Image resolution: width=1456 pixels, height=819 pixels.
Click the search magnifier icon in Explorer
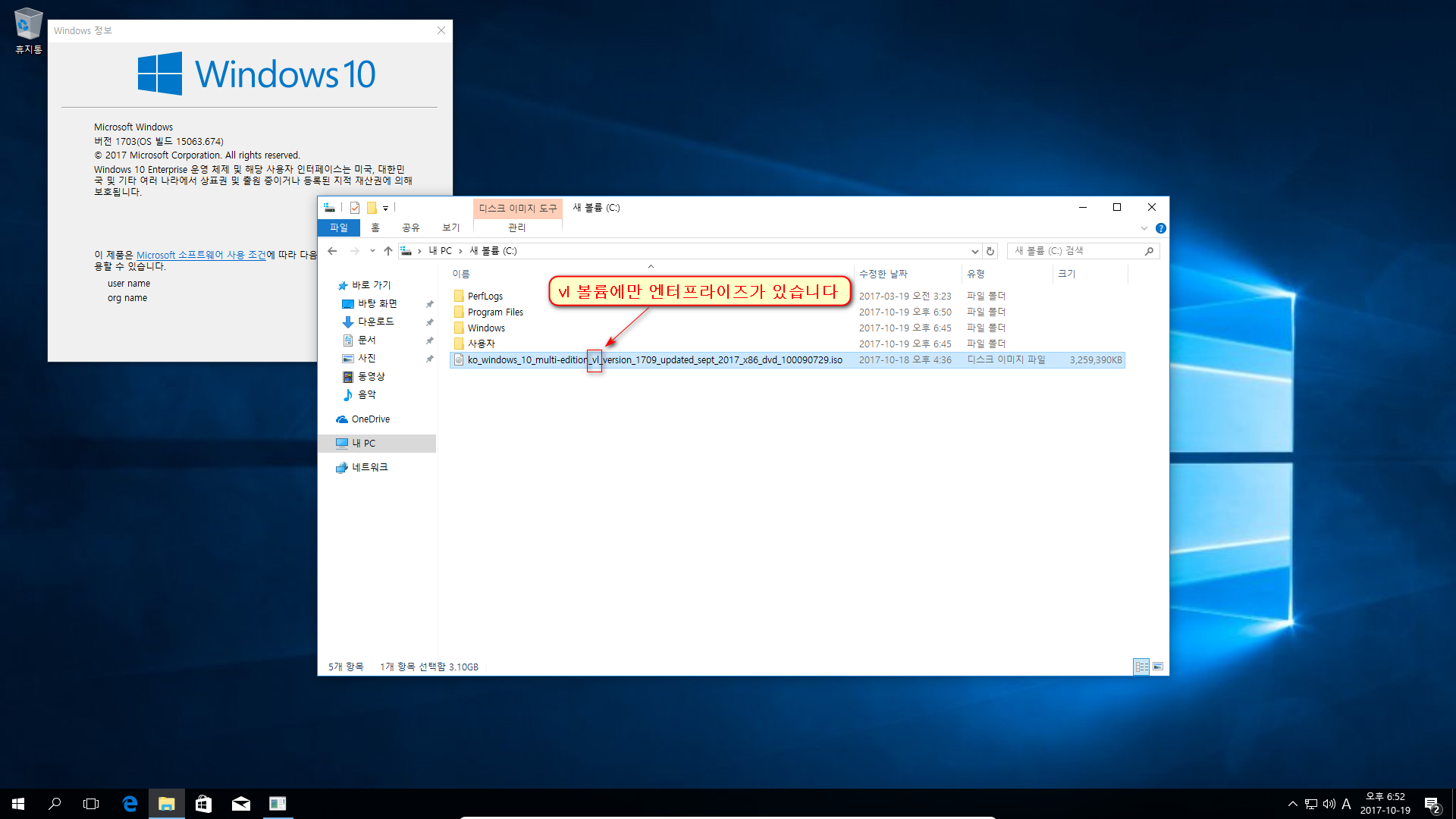coord(1149,251)
